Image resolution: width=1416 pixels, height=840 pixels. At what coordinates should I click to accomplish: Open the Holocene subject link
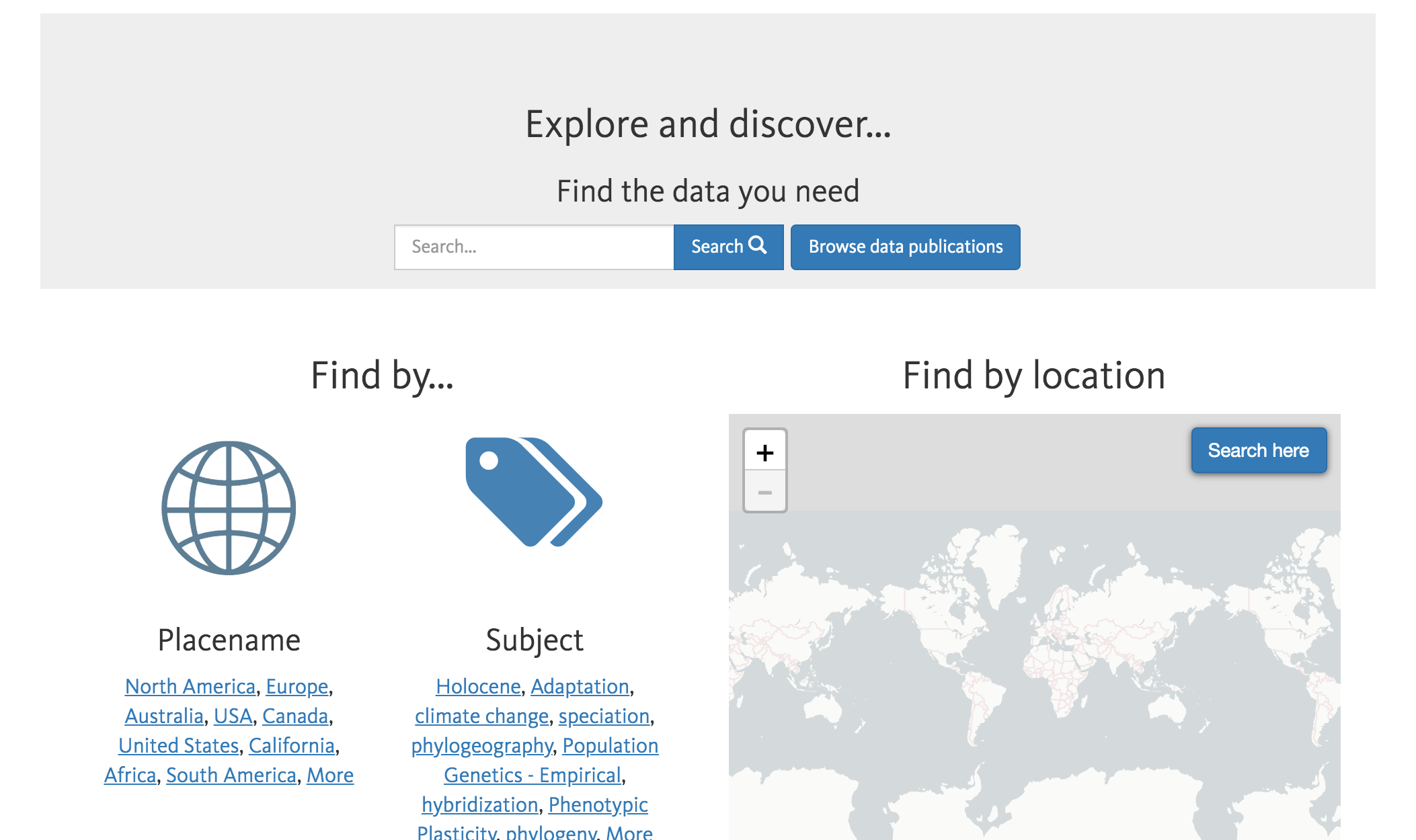click(x=478, y=686)
